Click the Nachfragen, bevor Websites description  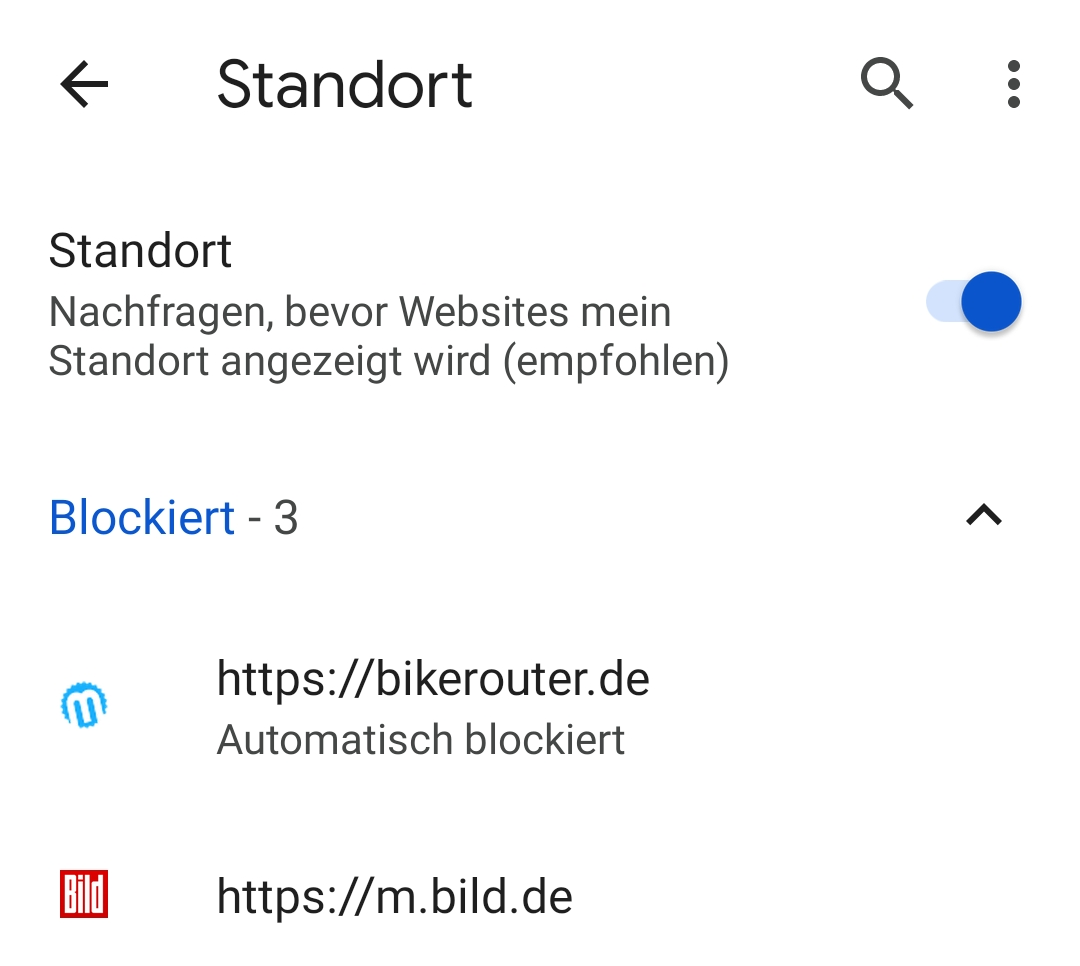tap(388, 336)
